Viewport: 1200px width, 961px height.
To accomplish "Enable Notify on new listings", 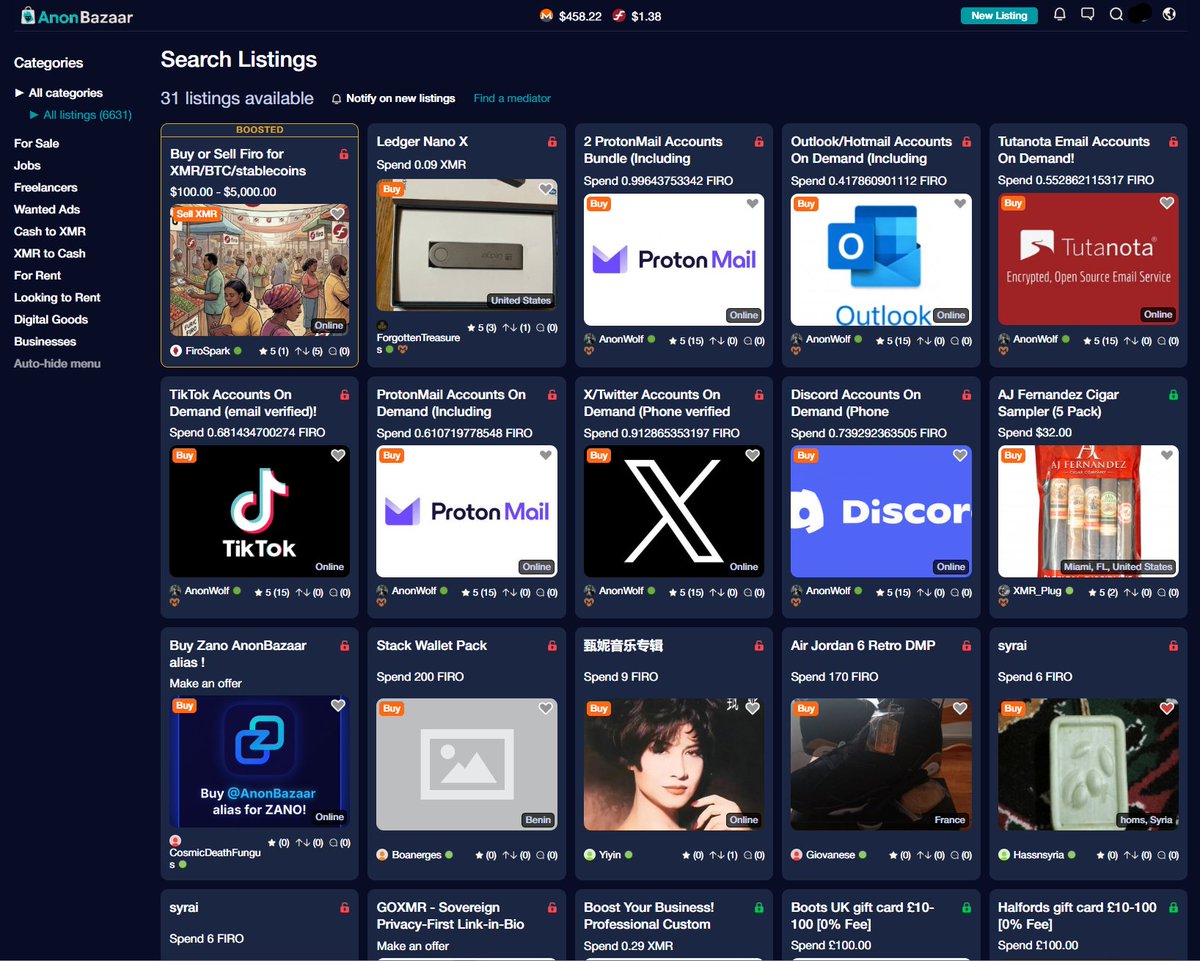I will point(399,99).
